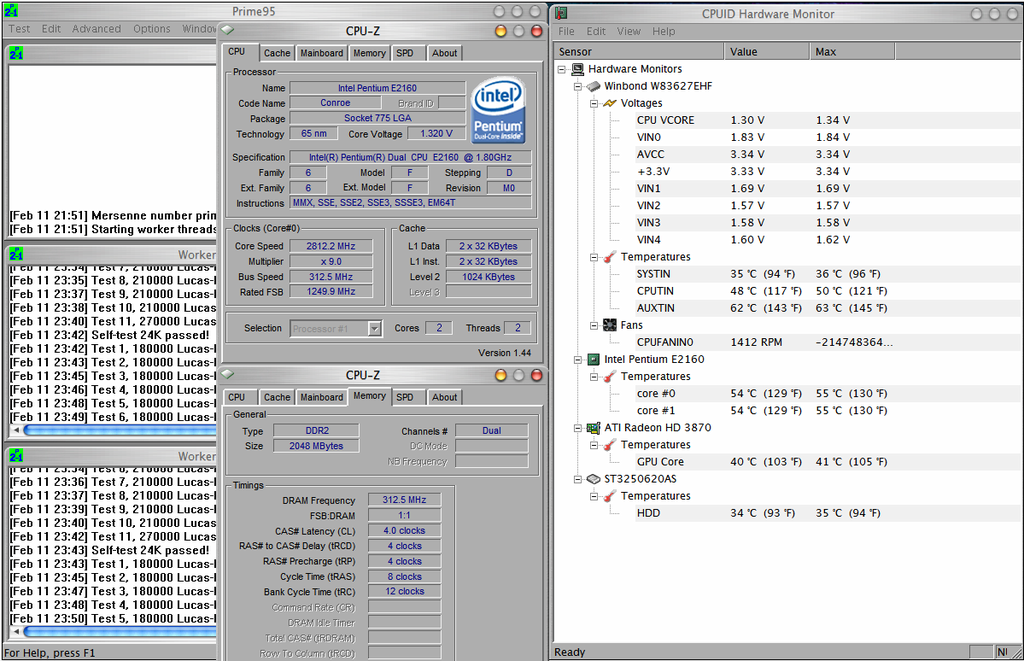The image size is (1024, 661).
Task: Collapse the Fans node
Action: pyautogui.click(x=594, y=325)
